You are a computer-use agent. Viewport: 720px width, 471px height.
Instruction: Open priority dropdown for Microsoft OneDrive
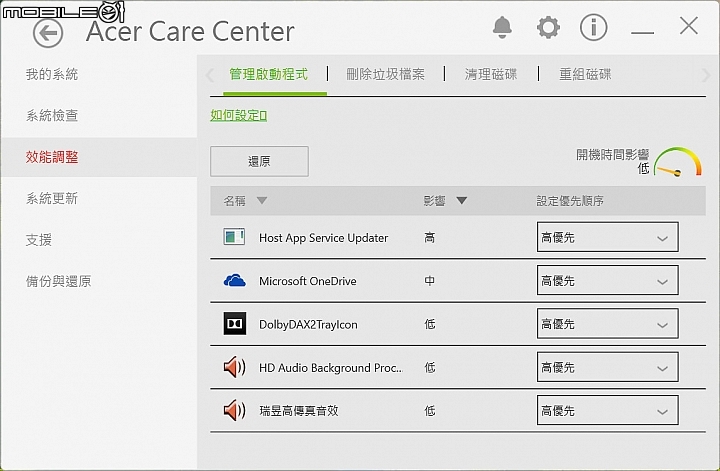(607, 280)
